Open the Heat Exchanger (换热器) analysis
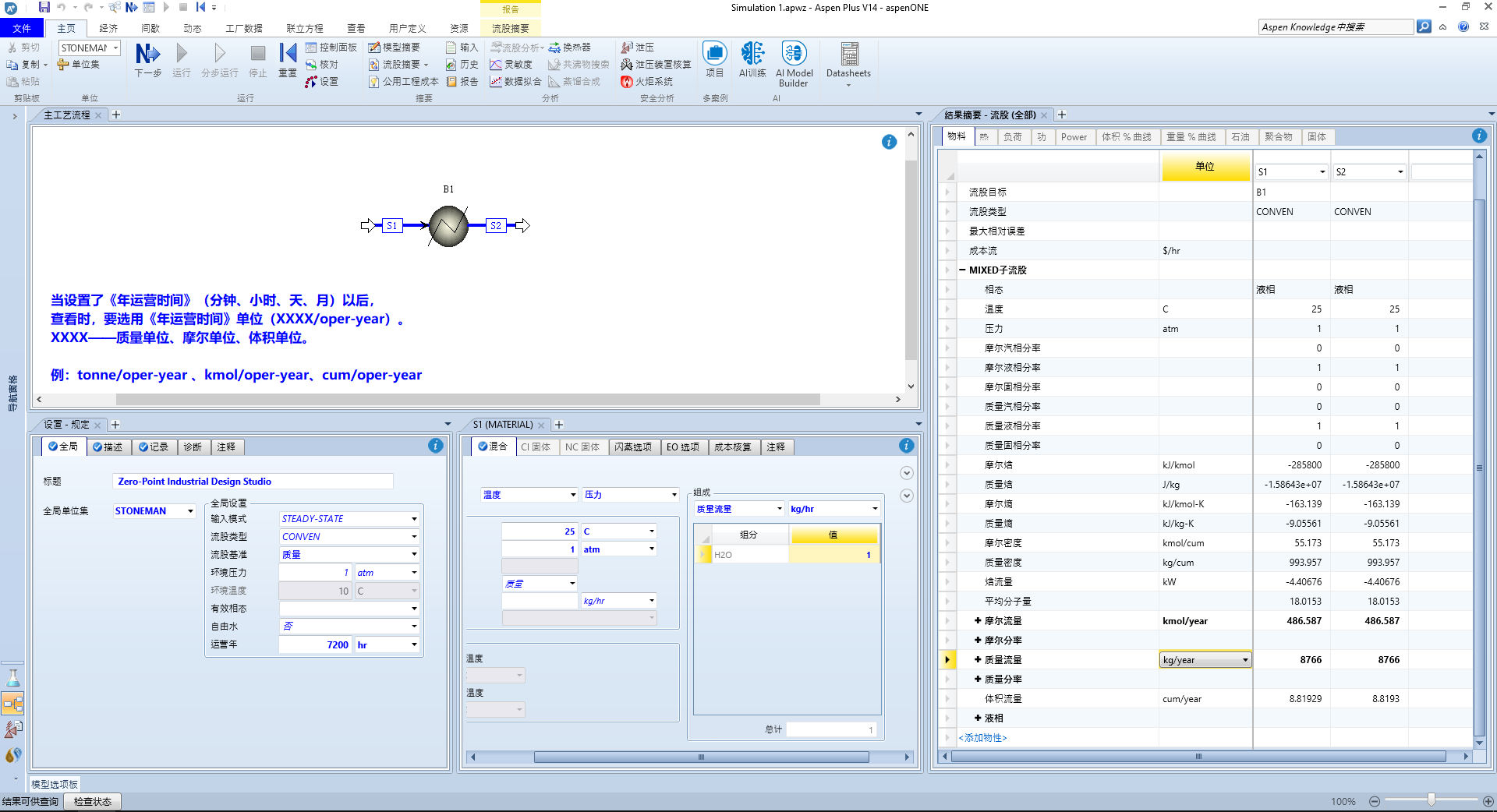1497x812 pixels. pos(570,48)
